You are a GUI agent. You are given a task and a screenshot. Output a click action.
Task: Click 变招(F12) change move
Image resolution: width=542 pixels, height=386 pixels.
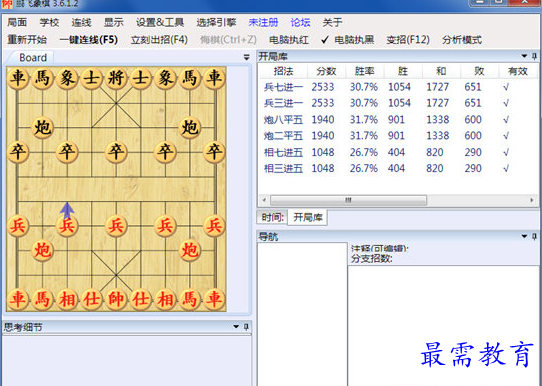[408, 40]
